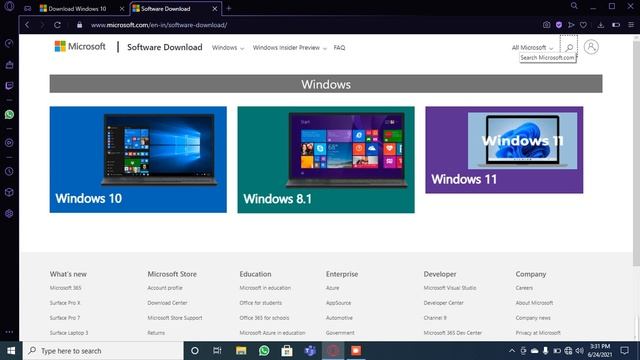Open About Microsoft footer link
This screenshot has height=360, width=640.
534,303
